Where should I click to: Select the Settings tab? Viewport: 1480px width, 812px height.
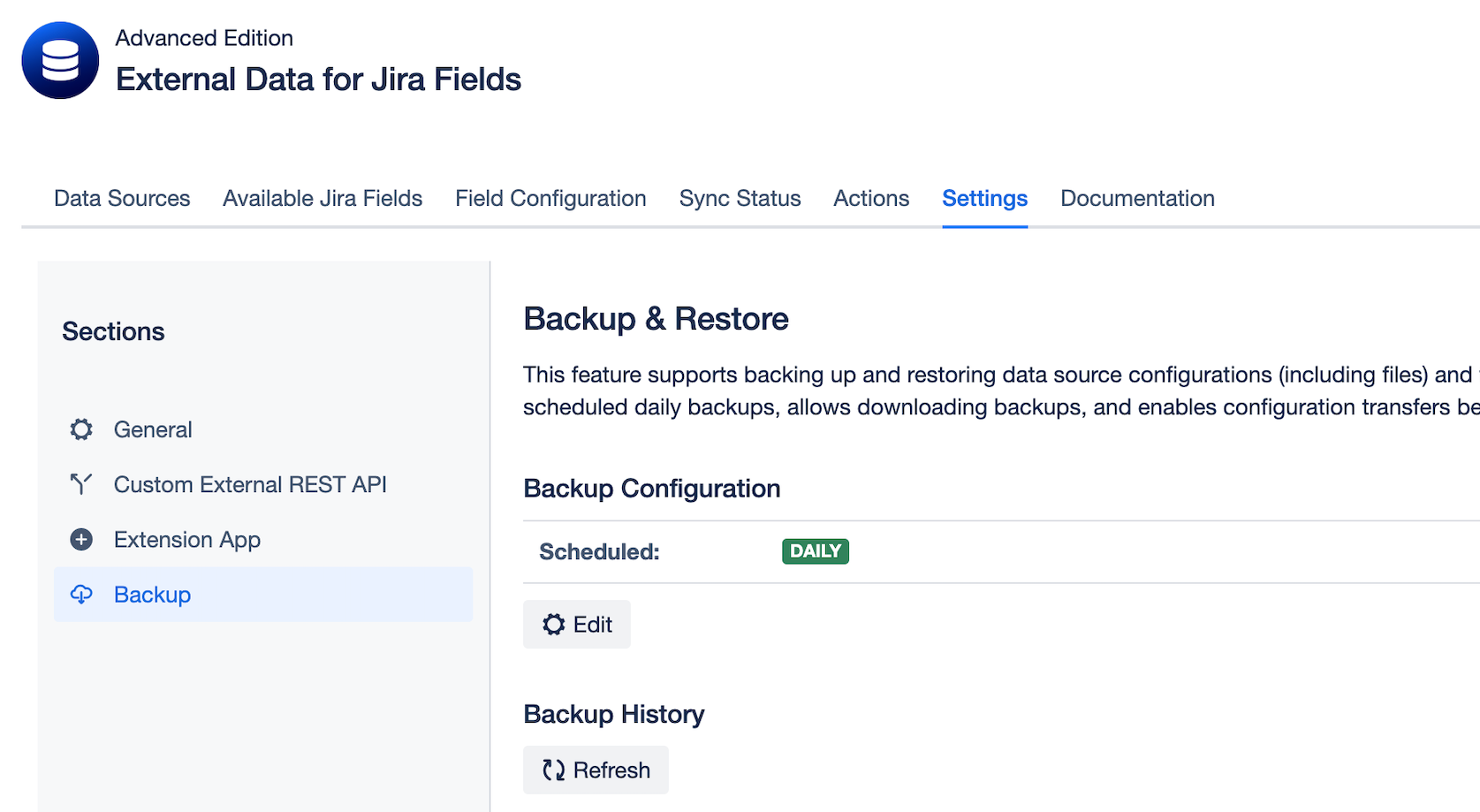click(984, 198)
